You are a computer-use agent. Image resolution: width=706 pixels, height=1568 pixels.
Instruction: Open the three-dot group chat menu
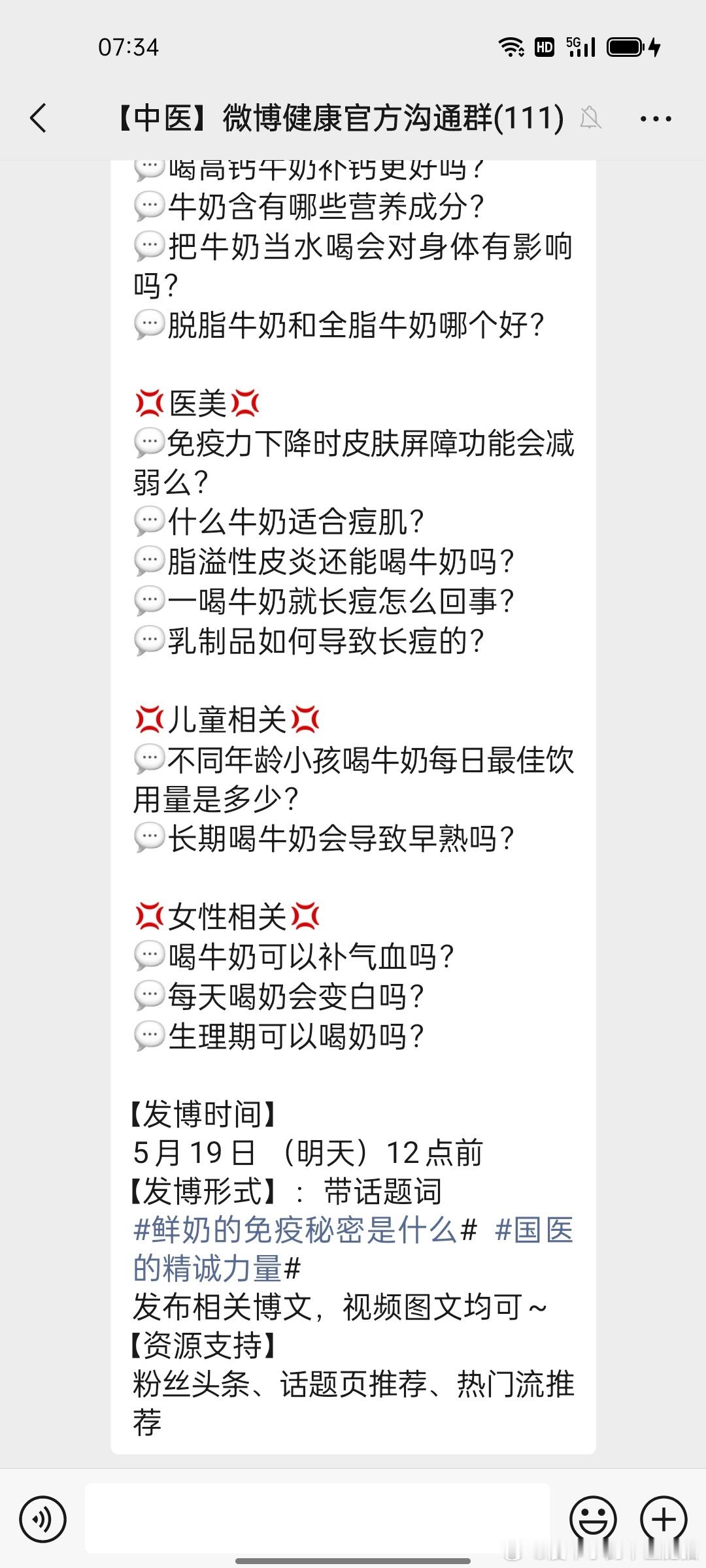[x=656, y=119]
